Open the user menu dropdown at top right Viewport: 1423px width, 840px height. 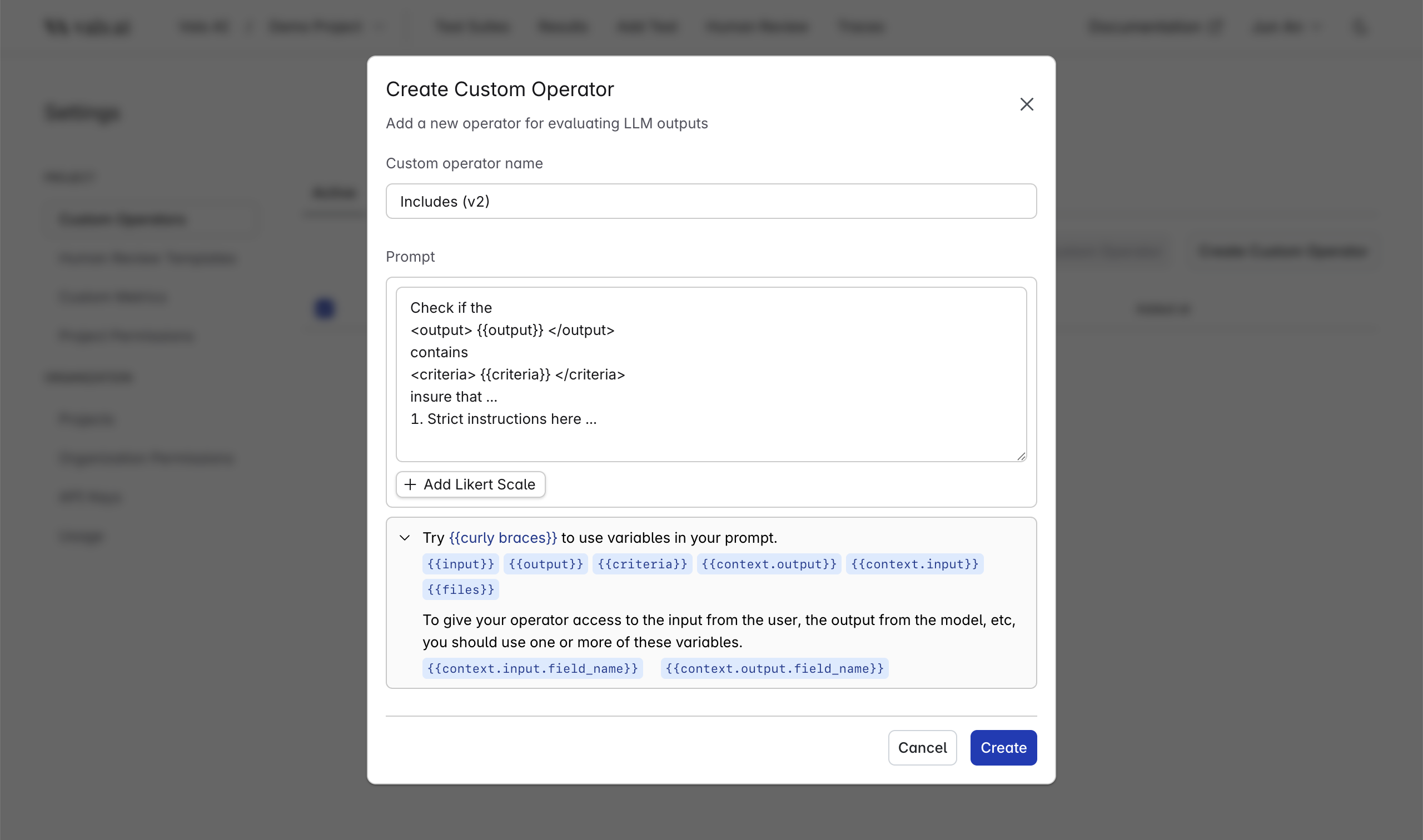[1286, 27]
